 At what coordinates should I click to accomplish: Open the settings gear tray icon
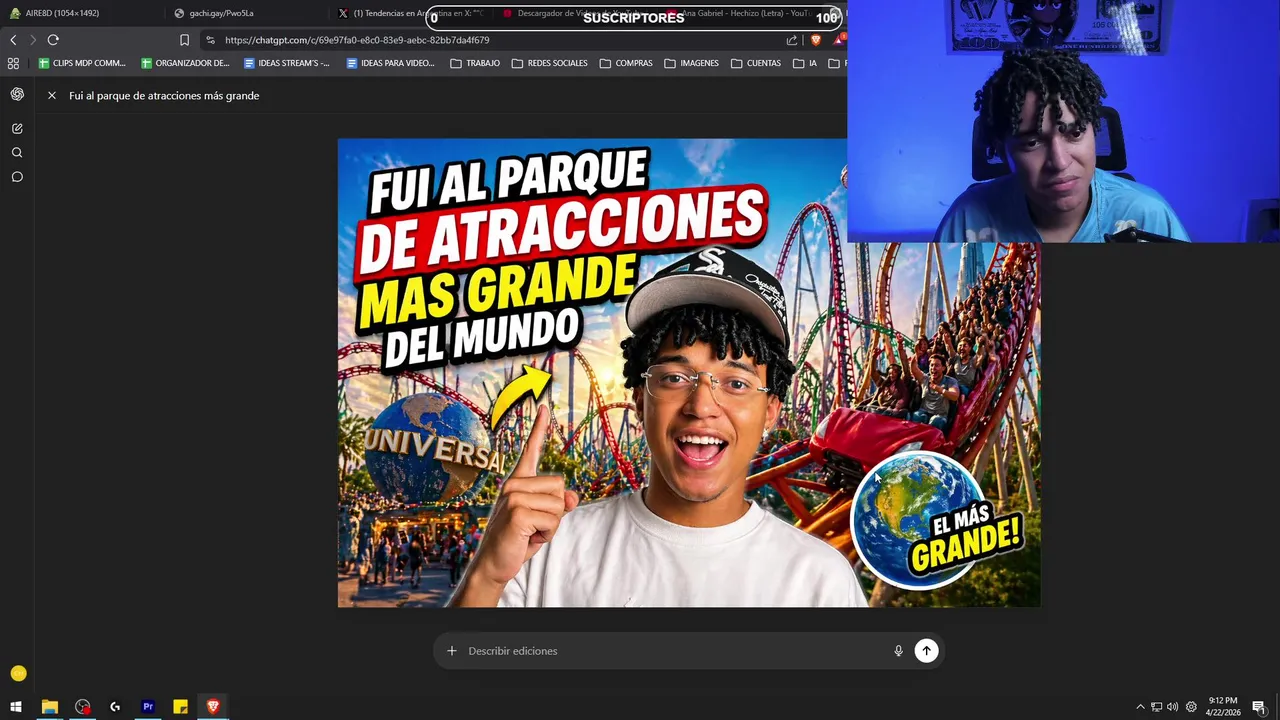click(x=1191, y=707)
